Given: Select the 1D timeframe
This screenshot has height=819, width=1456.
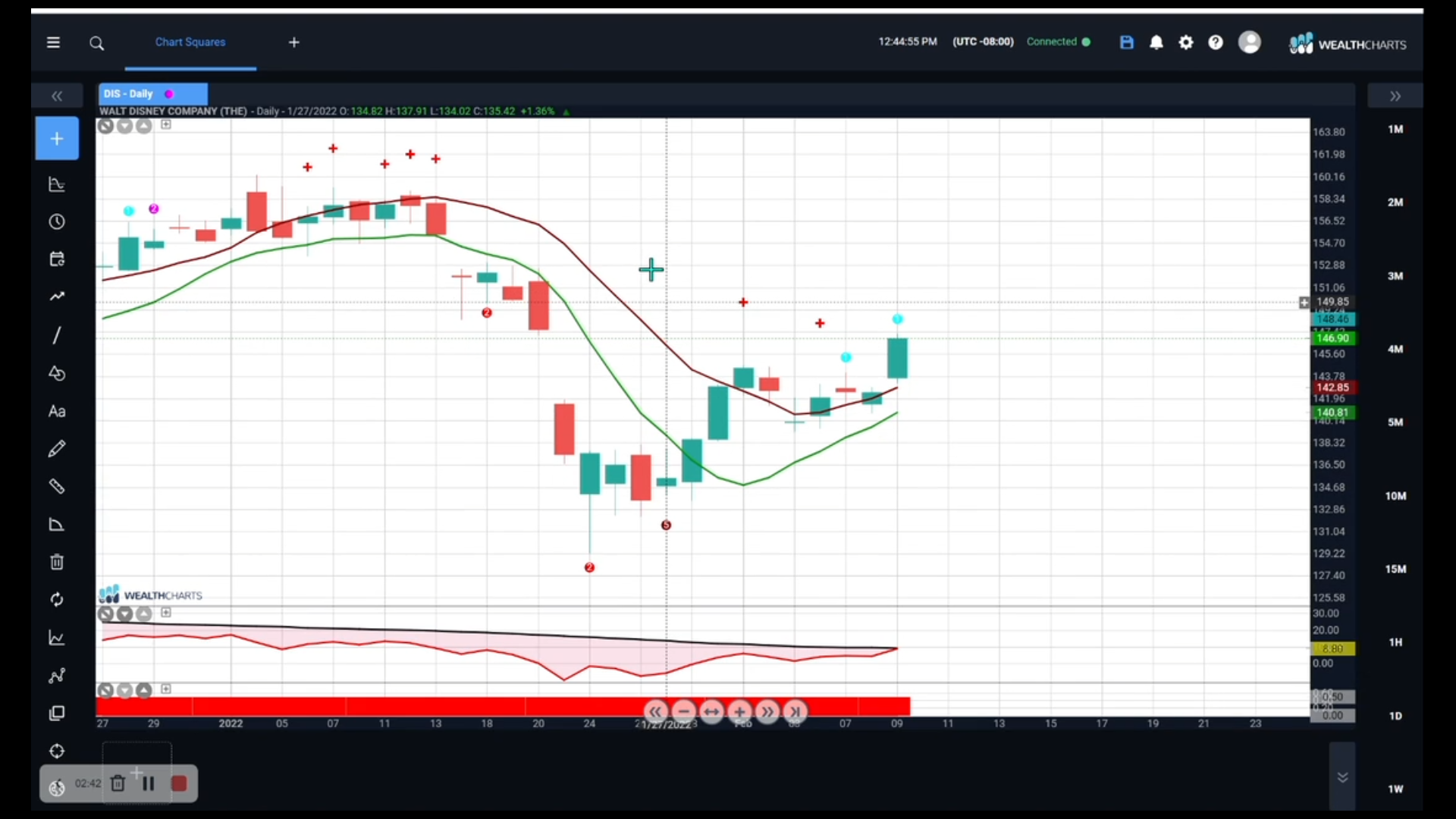Looking at the screenshot, I should tap(1395, 716).
